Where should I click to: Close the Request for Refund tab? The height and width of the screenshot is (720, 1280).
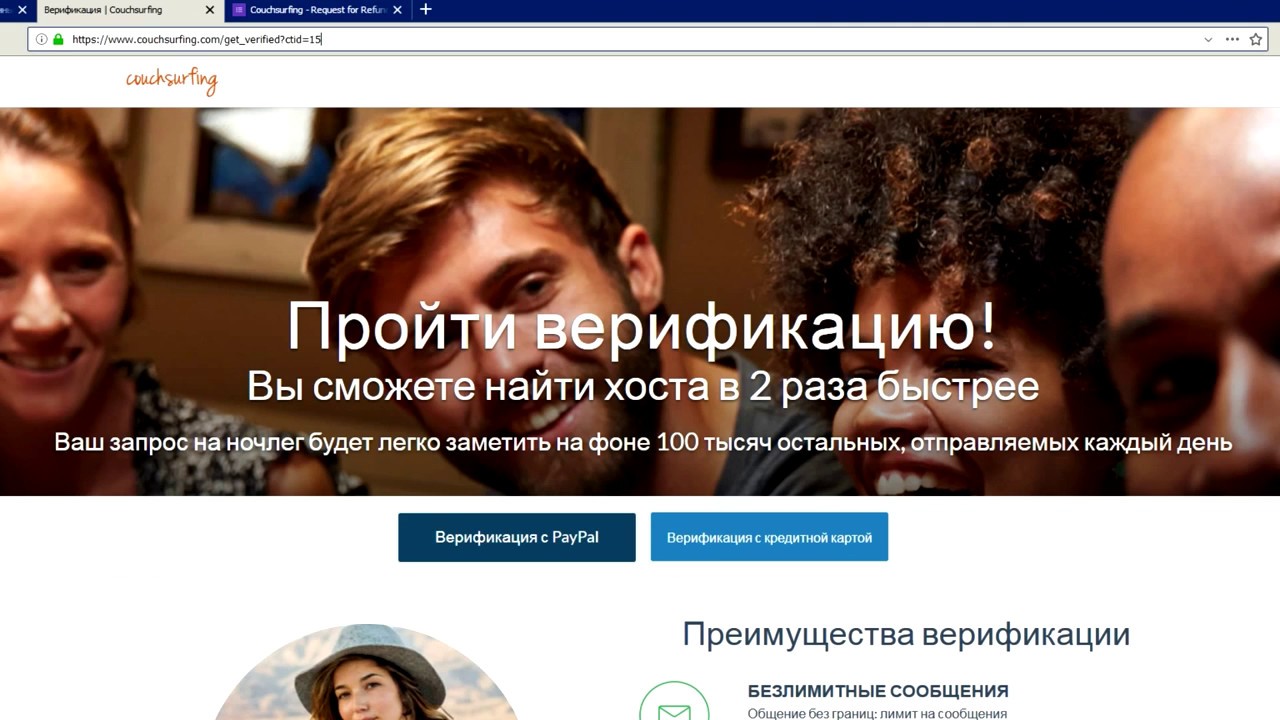[398, 10]
